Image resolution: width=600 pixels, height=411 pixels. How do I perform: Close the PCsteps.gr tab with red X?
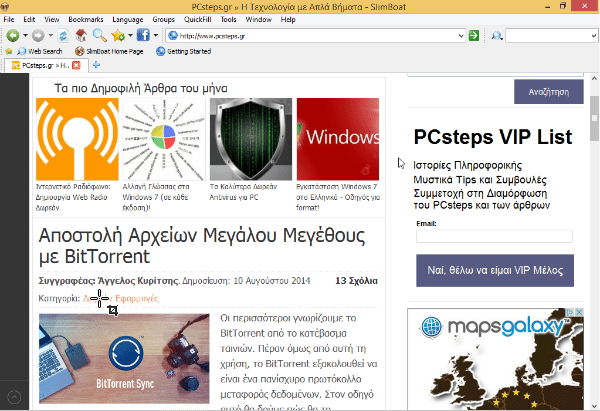click(x=77, y=65)
